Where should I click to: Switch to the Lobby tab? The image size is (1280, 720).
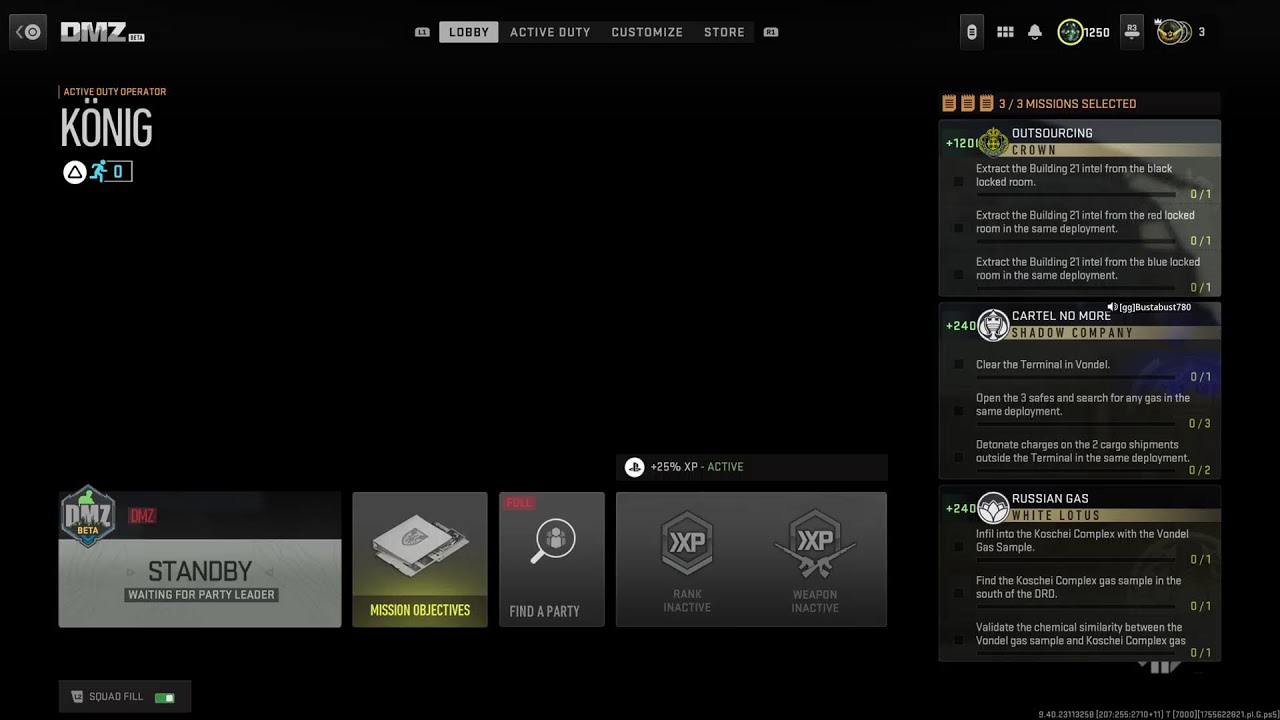tap(469, 32)
